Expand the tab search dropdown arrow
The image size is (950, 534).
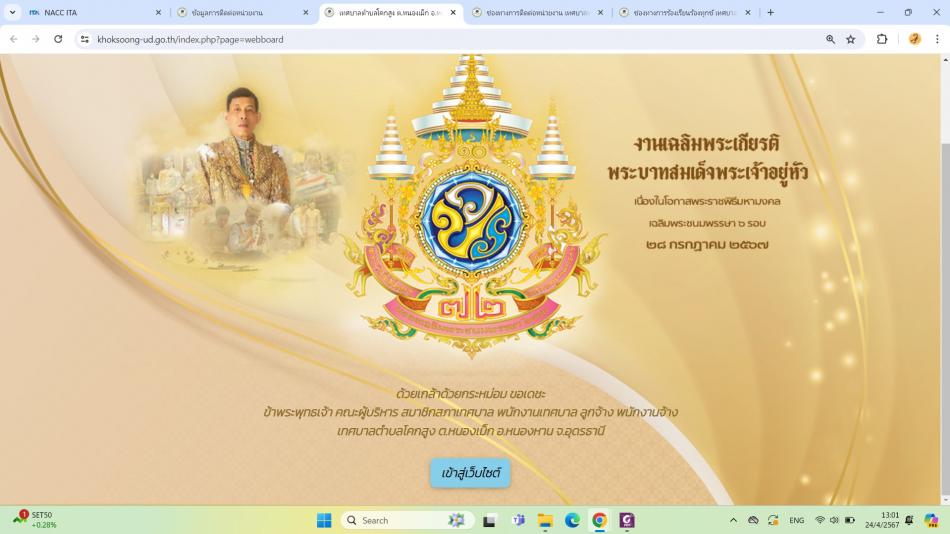click(12, 12)
